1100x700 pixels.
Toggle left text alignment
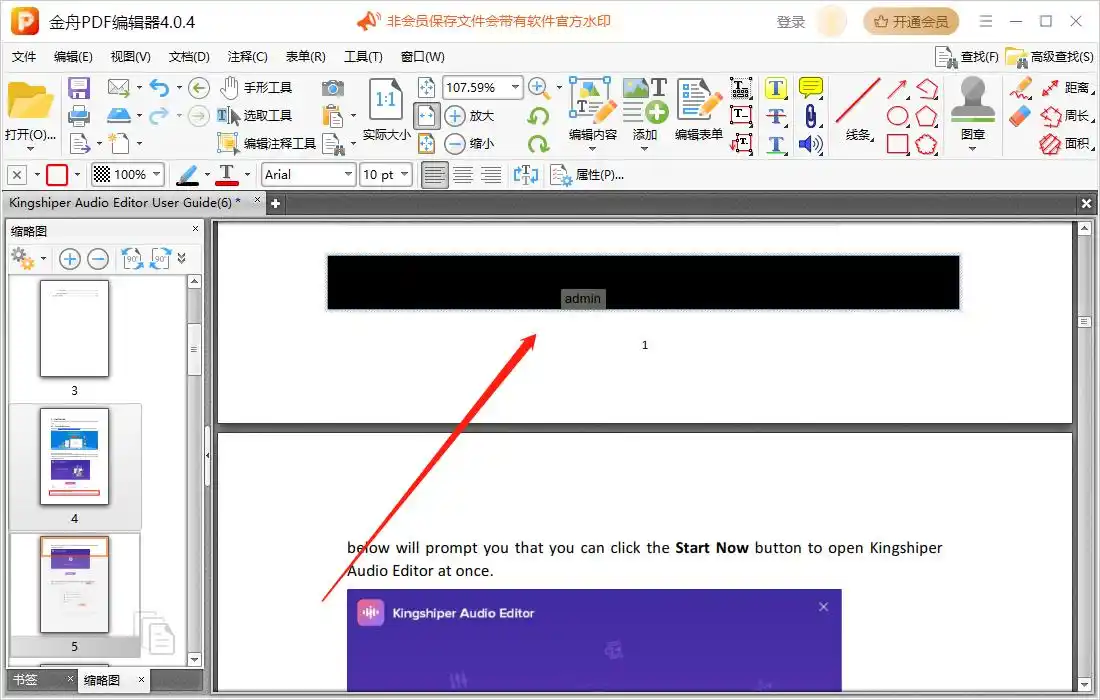pyautogui.click(x=434, y=175)
